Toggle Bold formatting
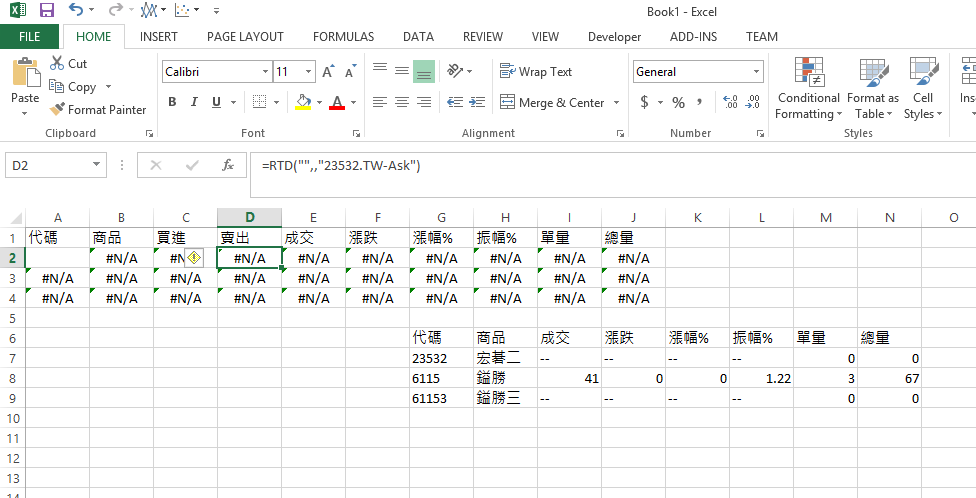This screenshot has height=498, width=976. click(172, 102)
